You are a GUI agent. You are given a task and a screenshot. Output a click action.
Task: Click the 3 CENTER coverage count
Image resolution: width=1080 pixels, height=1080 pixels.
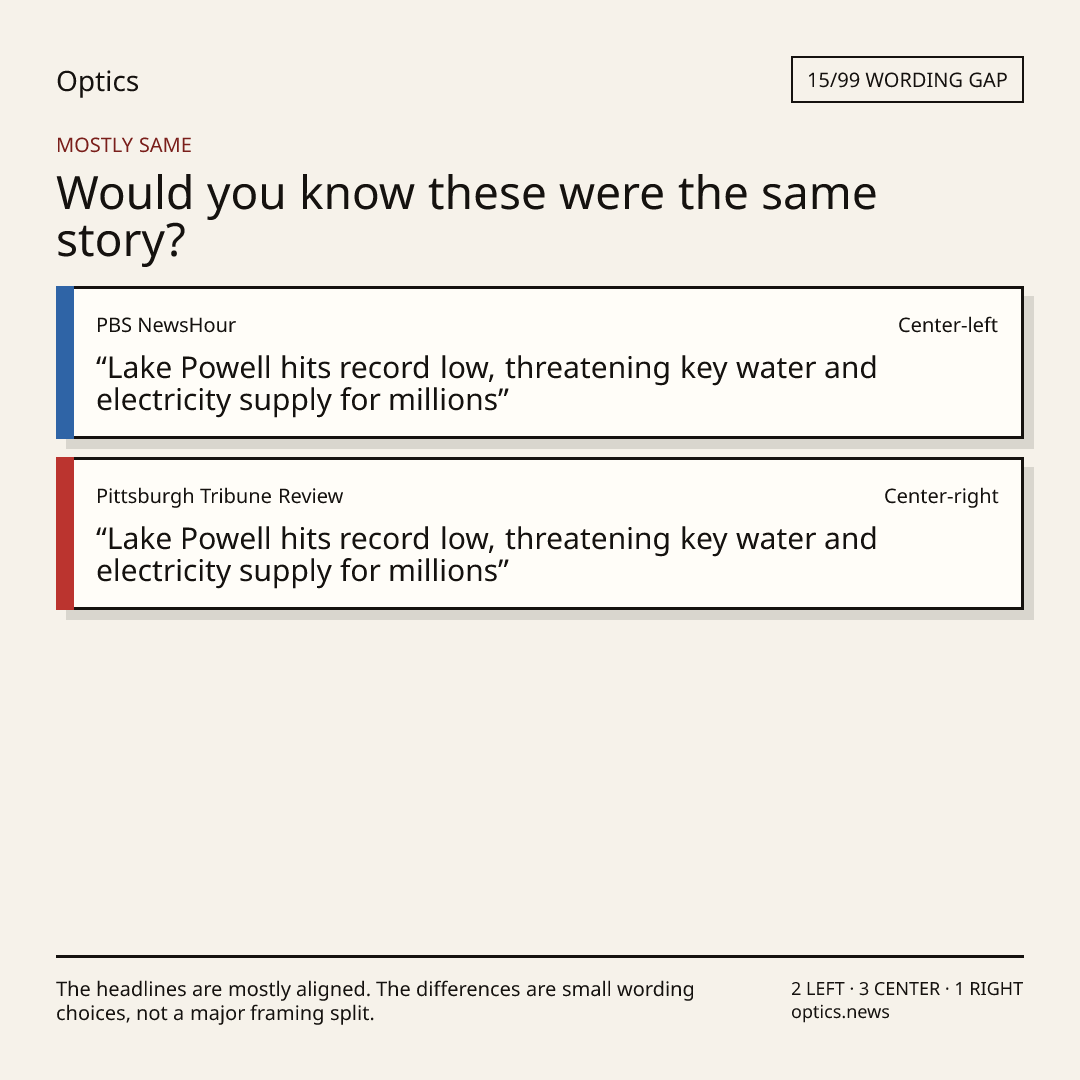click(x=899, y=988)
